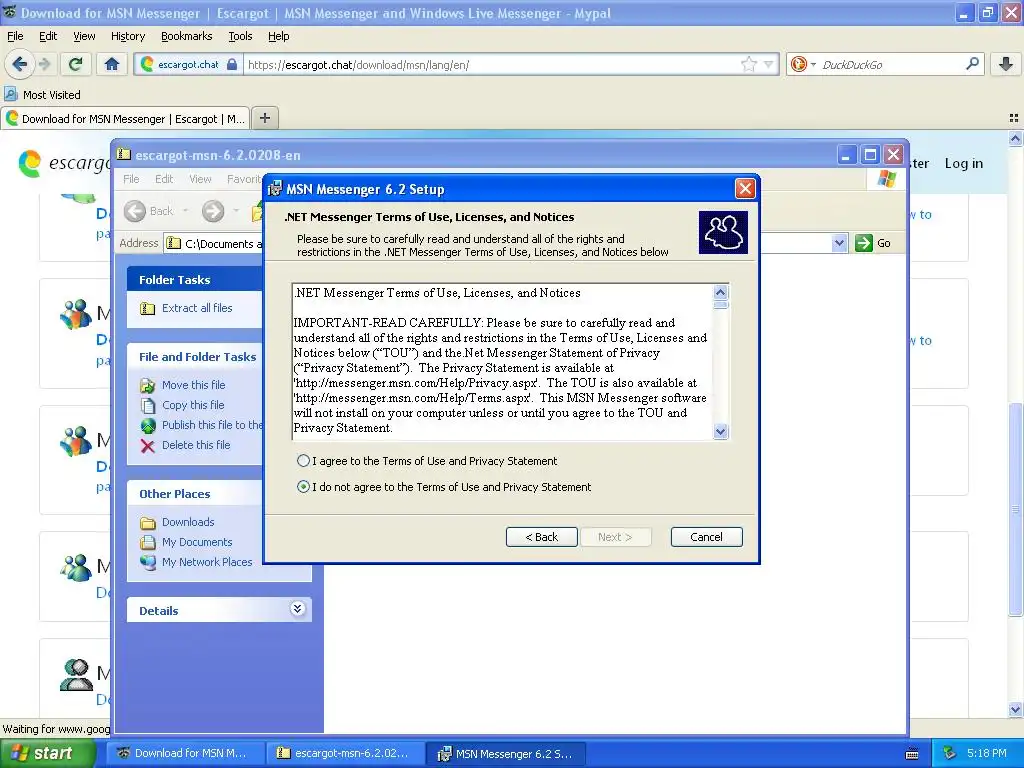
Task: Open the browser View menu
Action: point(84,36)
